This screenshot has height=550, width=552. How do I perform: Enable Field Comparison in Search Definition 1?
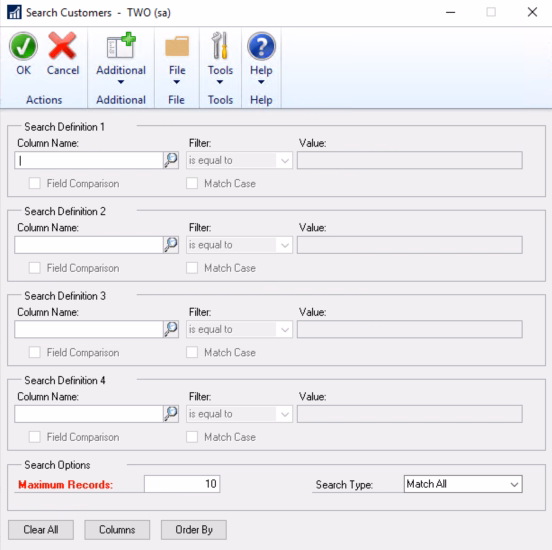pos(34,183)
